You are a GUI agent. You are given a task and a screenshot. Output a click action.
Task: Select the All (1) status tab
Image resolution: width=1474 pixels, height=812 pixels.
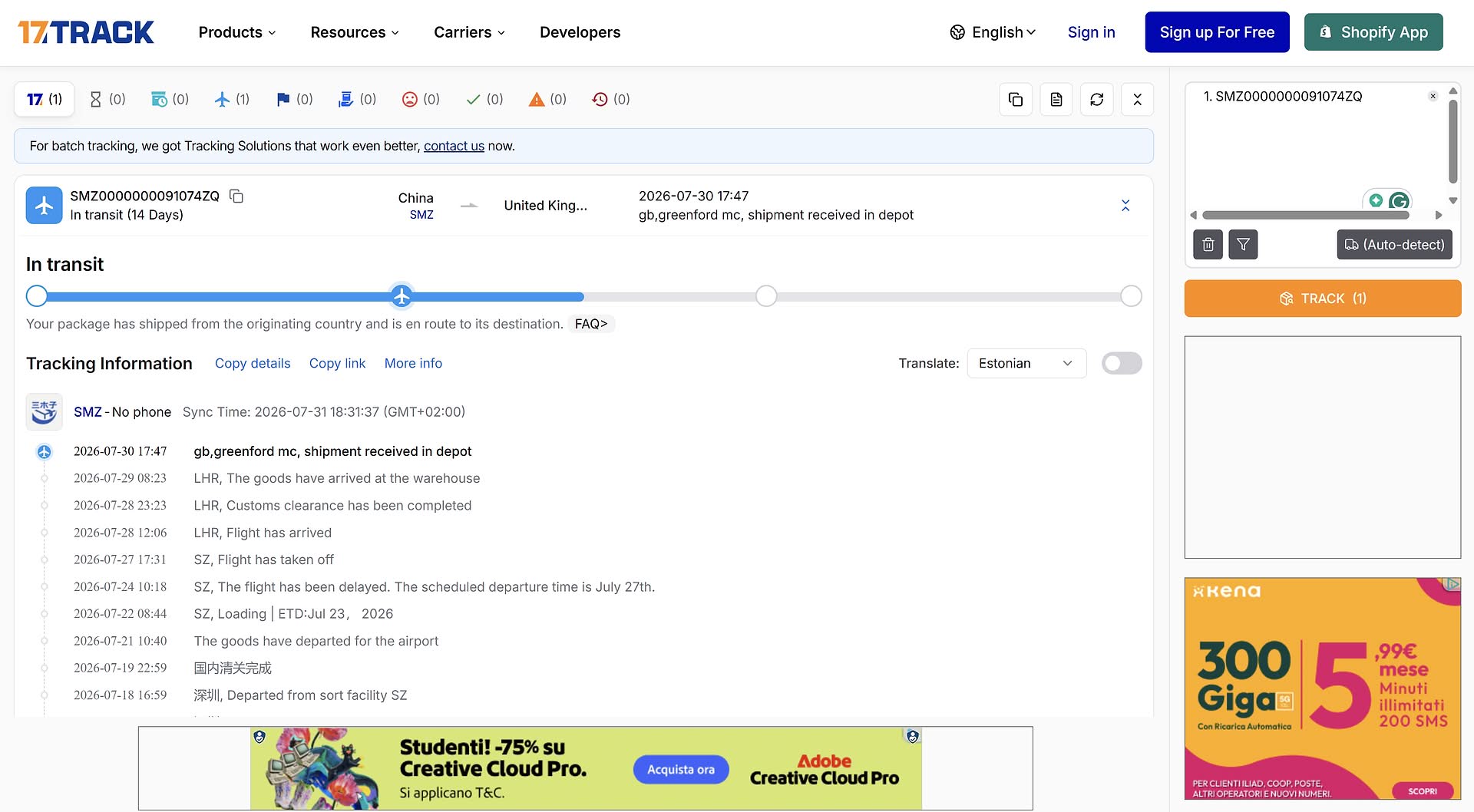(45, 99)
